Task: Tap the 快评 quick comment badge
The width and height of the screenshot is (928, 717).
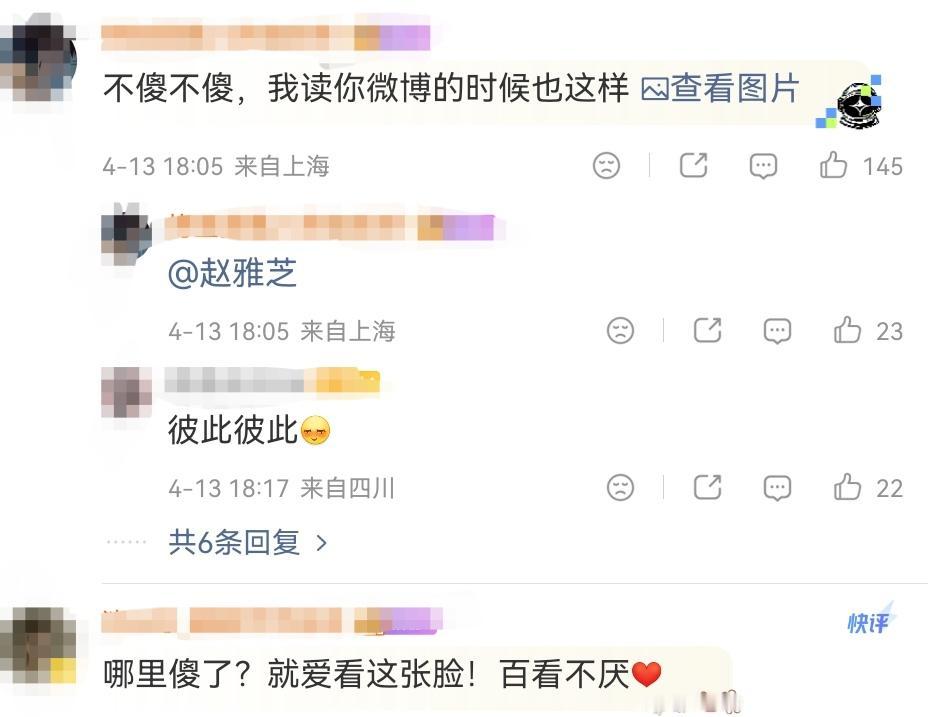Action: [869, 621]
